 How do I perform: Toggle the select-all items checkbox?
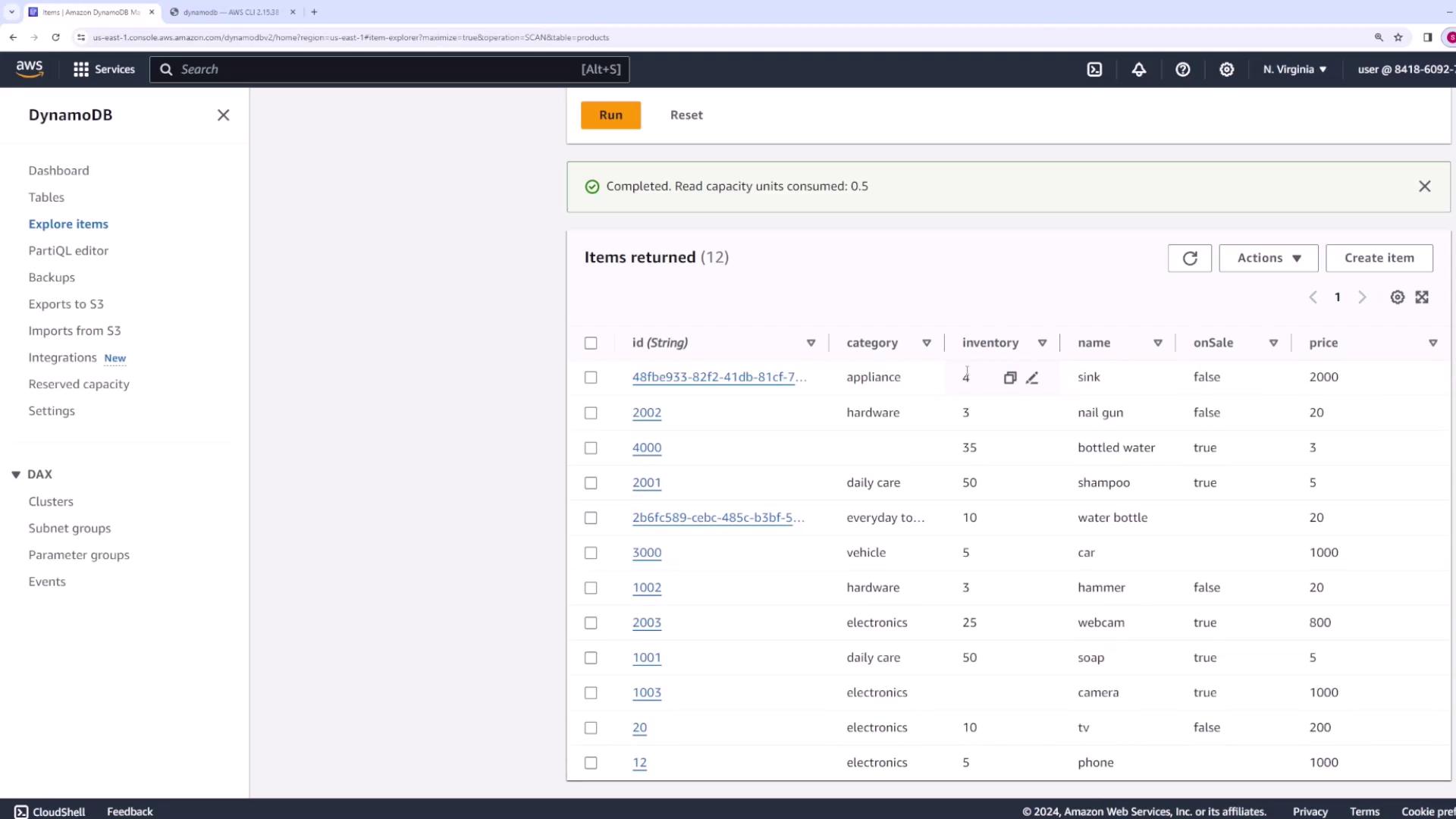point(591,343)
